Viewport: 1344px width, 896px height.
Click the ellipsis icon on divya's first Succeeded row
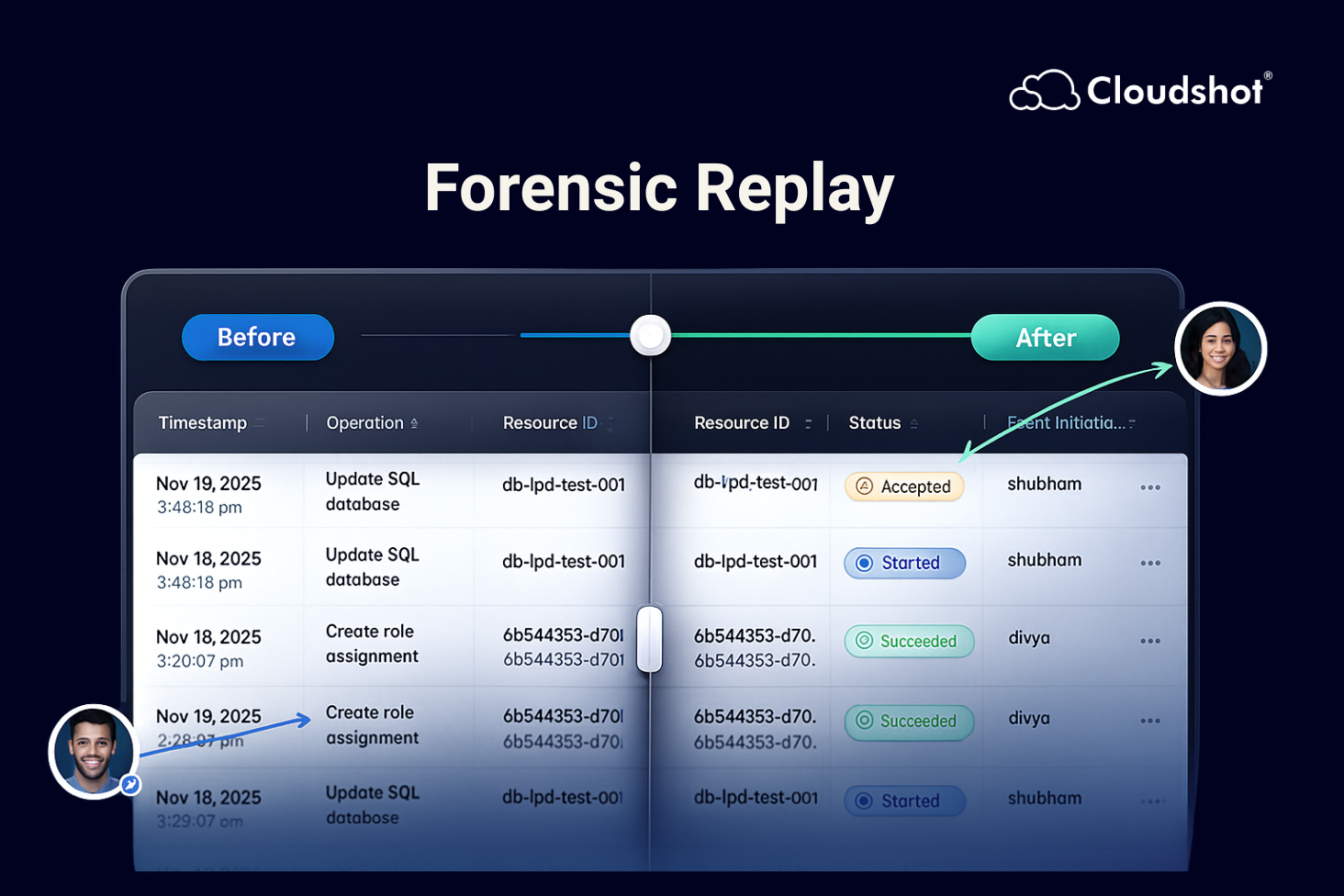click(x=1150, y=642)
